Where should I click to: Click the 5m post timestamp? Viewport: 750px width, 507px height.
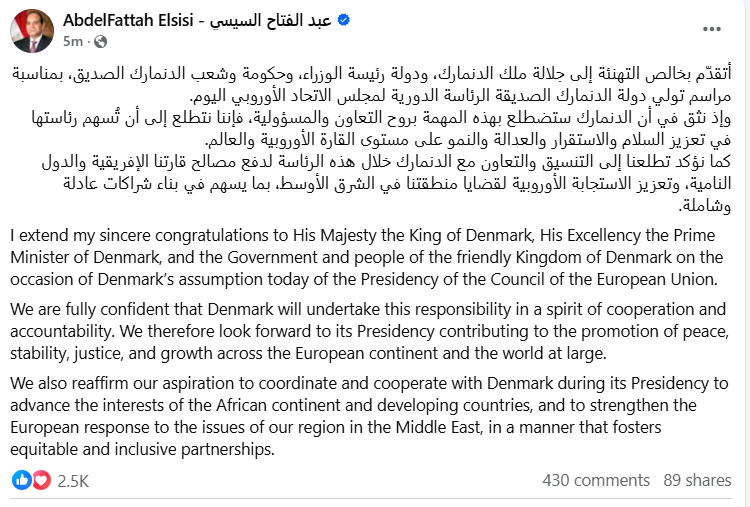(73, 42)
